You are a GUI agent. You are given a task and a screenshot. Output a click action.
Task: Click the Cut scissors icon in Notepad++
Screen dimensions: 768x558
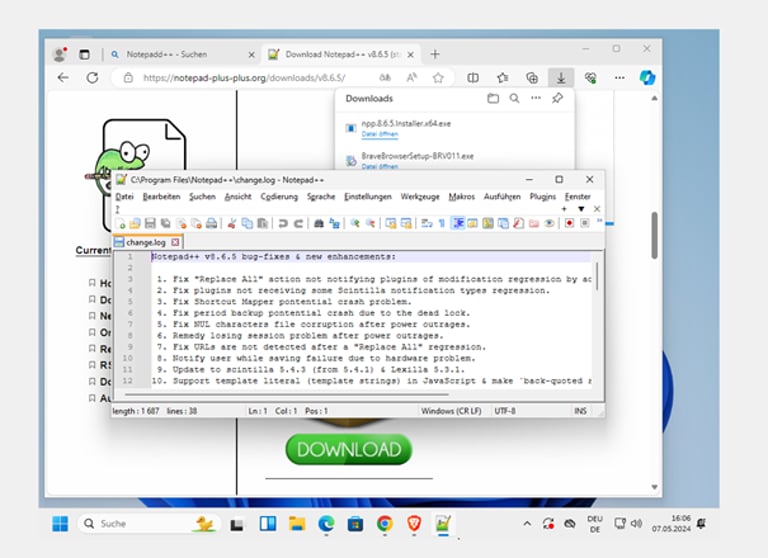232,224
